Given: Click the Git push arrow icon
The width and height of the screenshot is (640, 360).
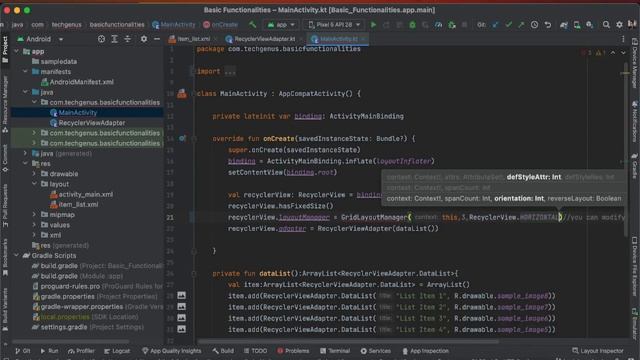Looking at the screenshot, I should pyautogui.click(x=521, y=25).
